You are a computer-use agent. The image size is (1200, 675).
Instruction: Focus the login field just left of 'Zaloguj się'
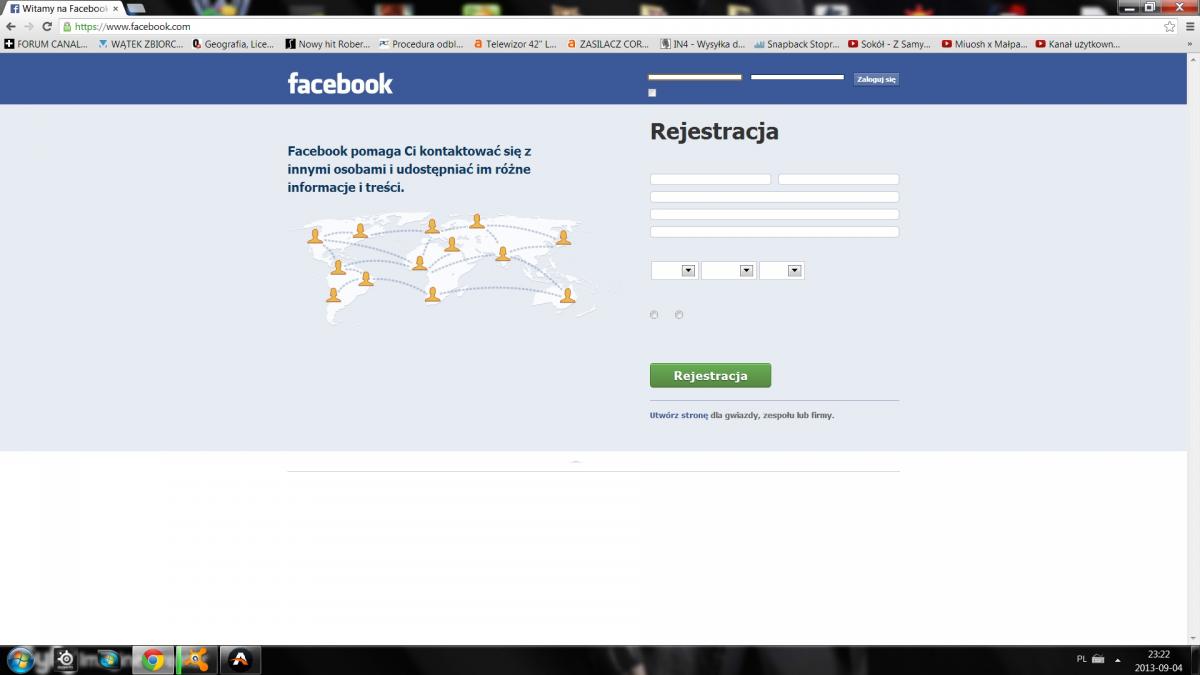(x=797, y=77)
